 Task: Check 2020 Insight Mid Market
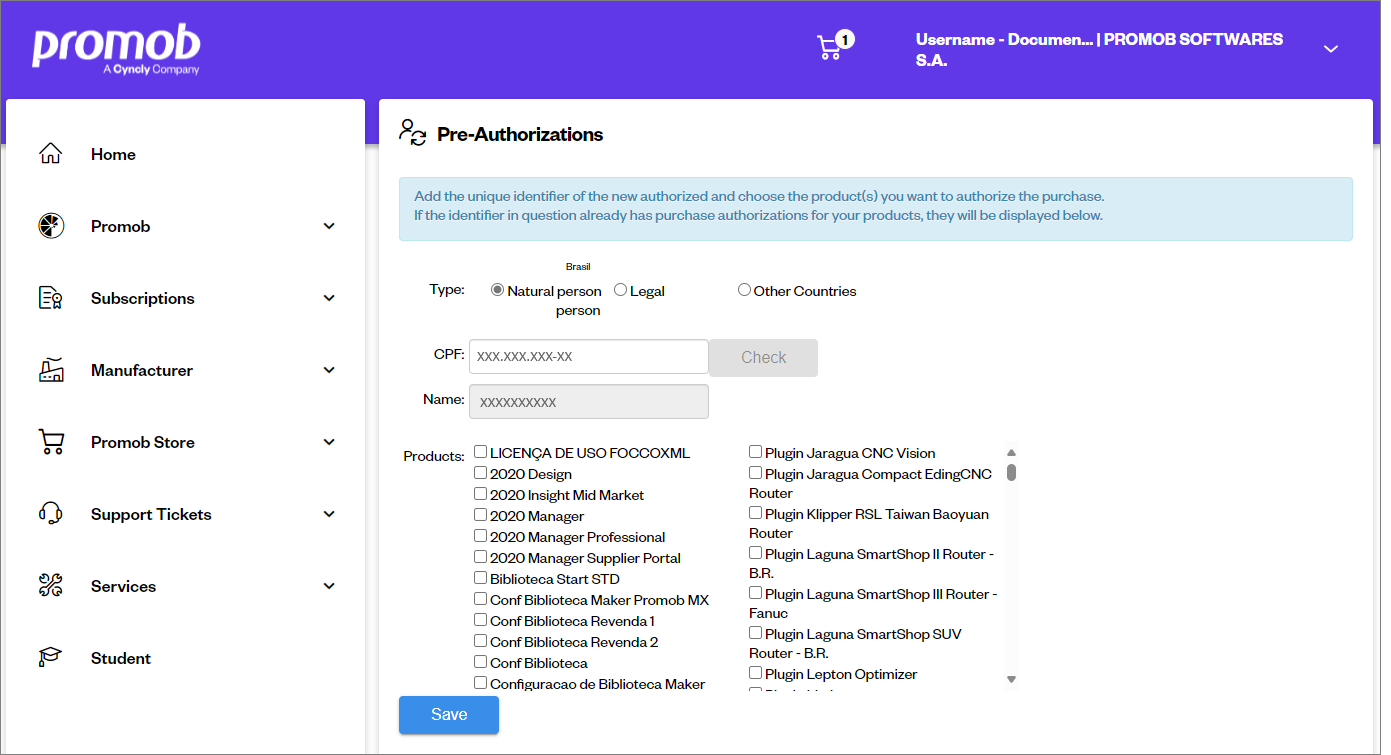pos(481,494)
